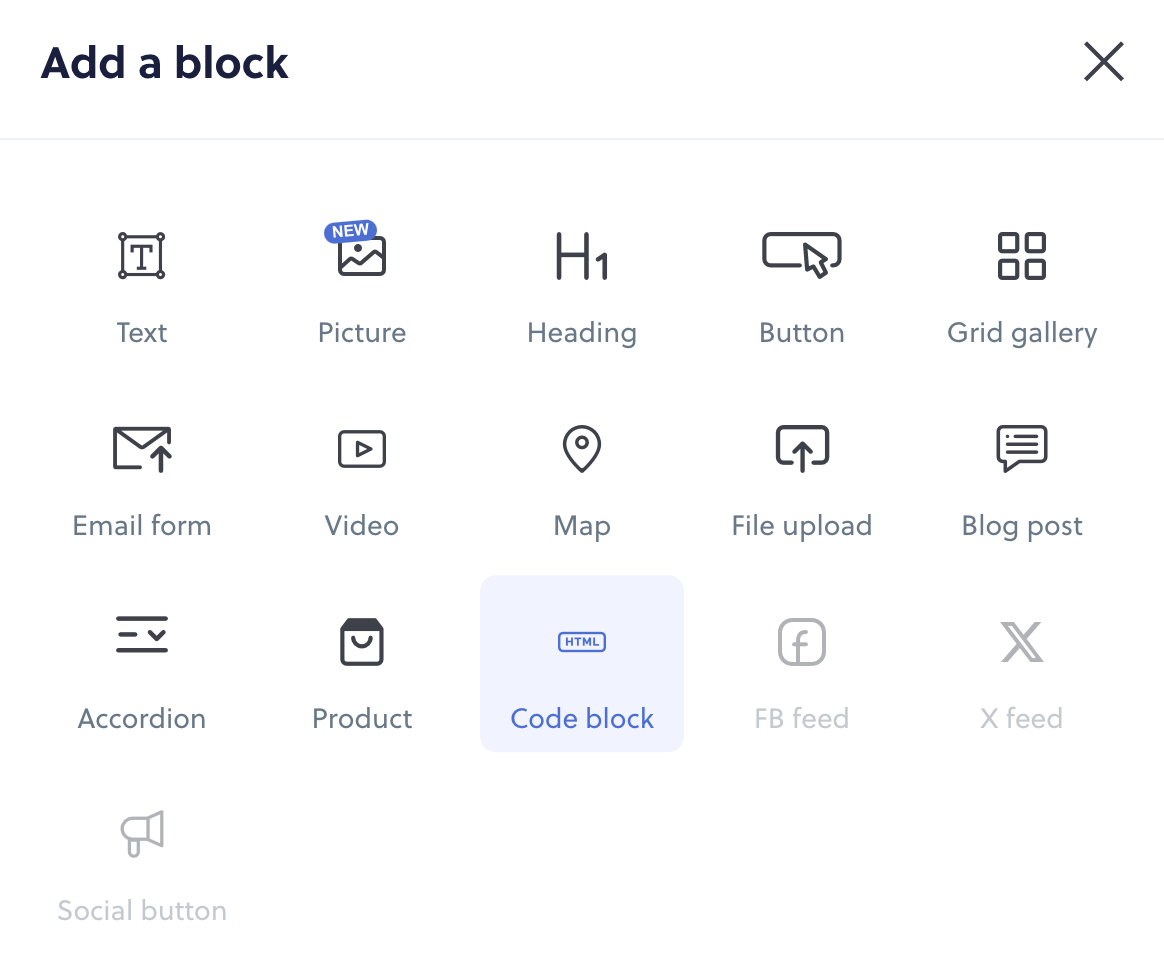Click the Grid gallery label text
Screen dimensions: 1164x972
[1022, 333]
